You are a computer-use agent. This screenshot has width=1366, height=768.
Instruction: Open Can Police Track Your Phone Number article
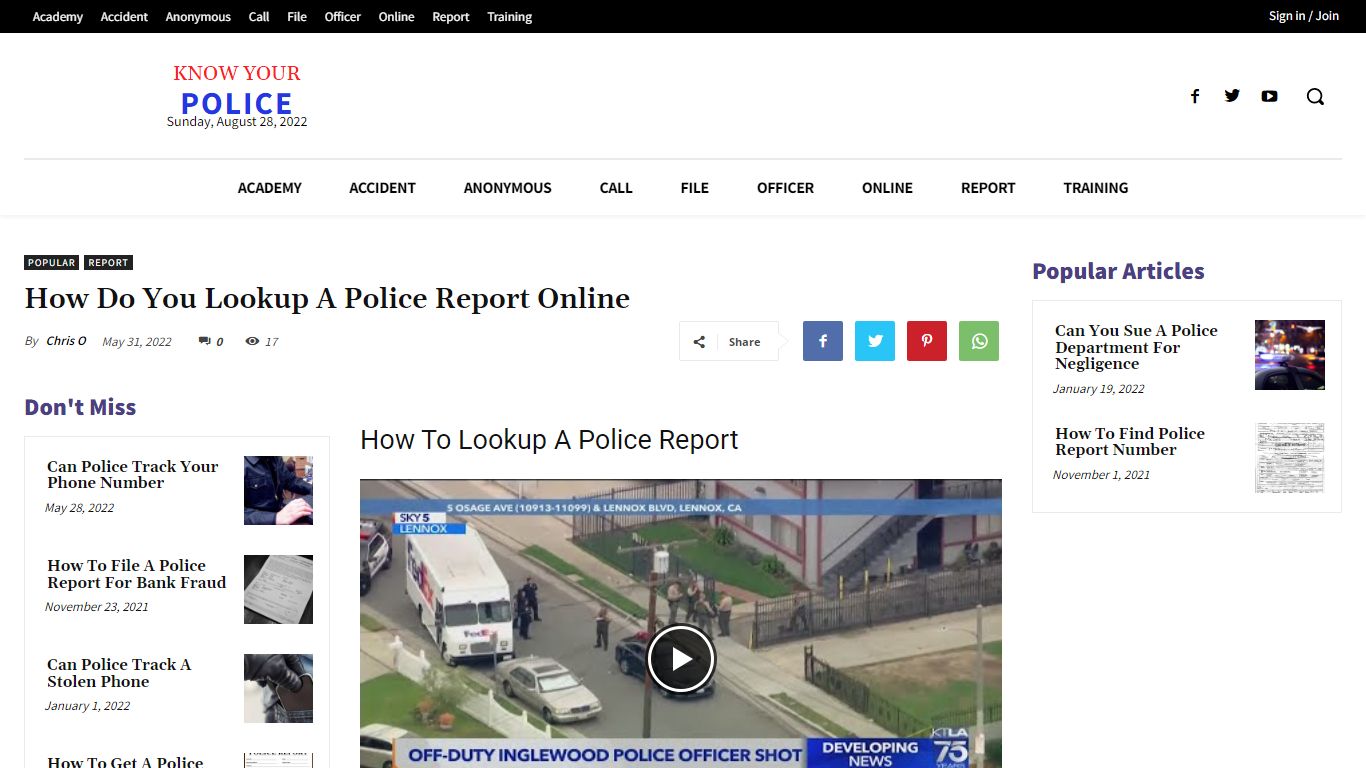click(132, 475)
